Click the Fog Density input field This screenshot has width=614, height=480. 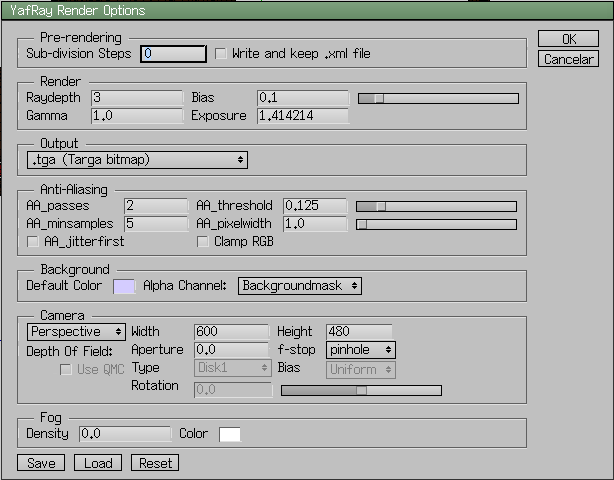pyautogui.click(x=125, y=433)
